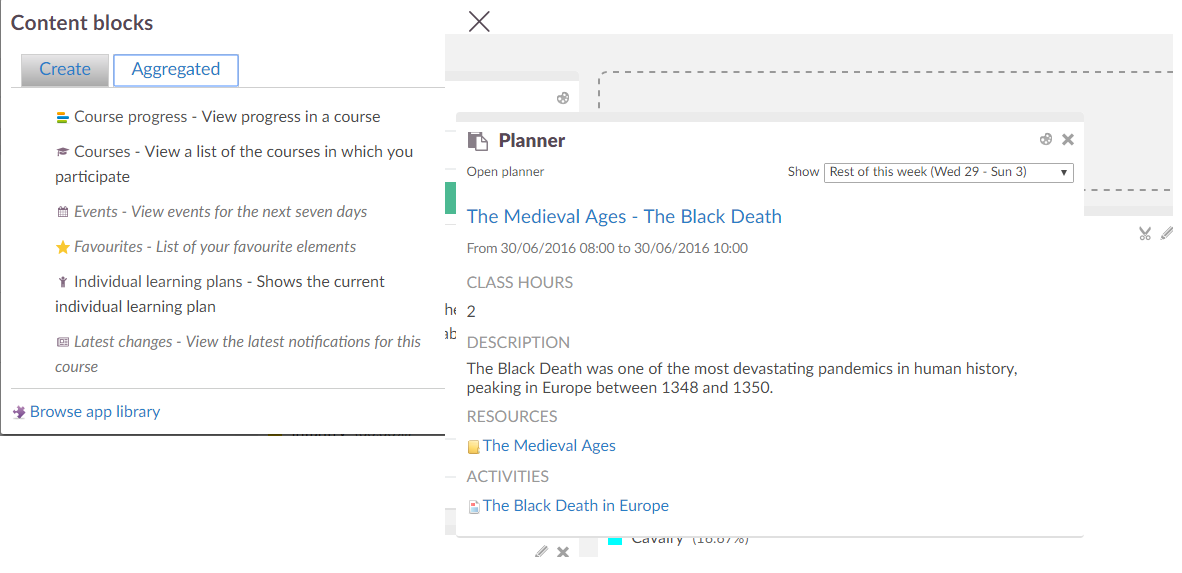The height and width of the screenshot is (573, 1182).
Task: Open the Show time range dropdown
Action: point(948,172)
